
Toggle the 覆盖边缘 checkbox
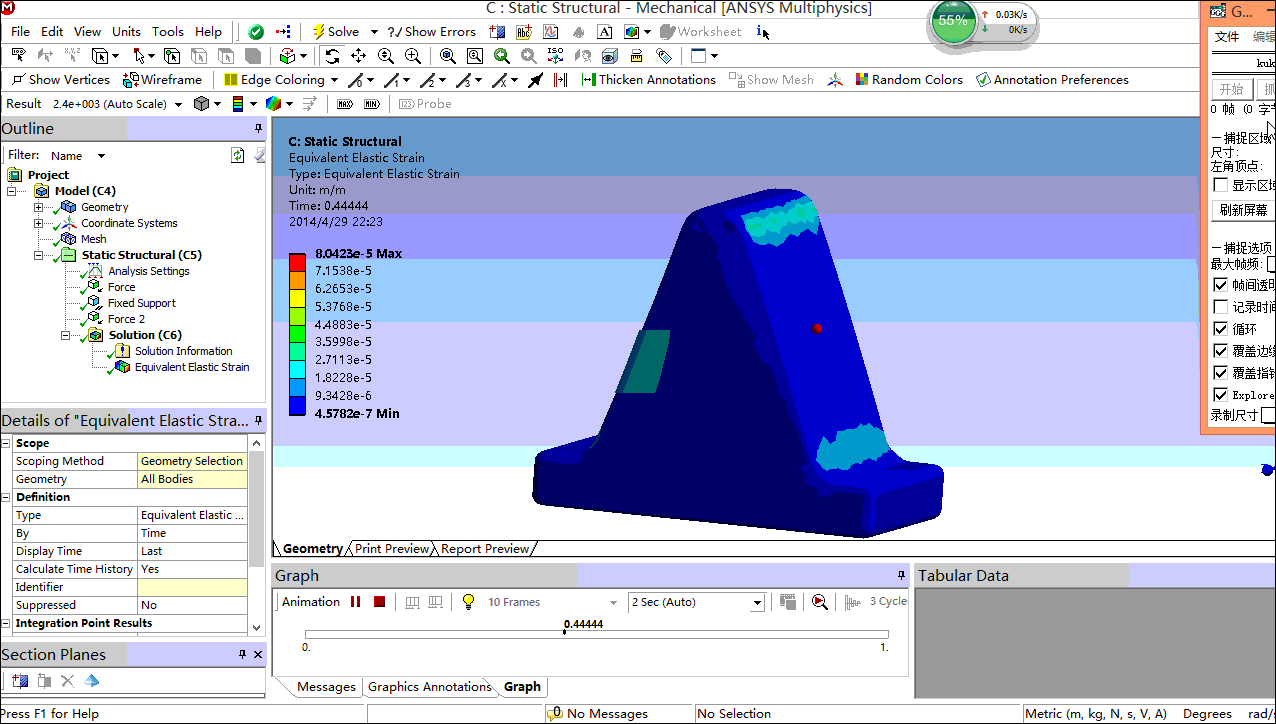1220,351
